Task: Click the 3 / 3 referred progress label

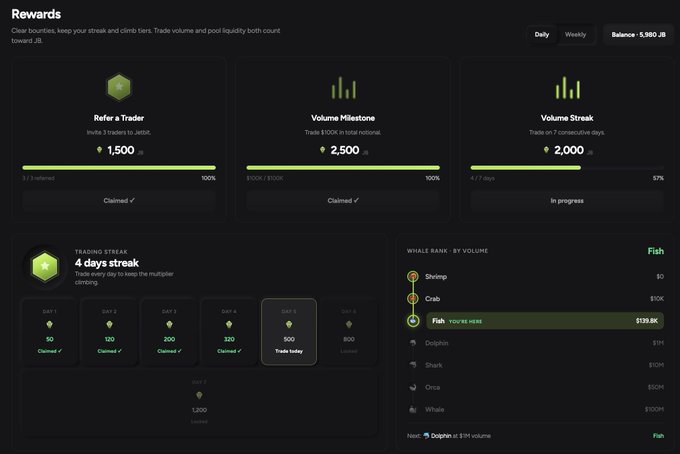Action: (39, 178)
